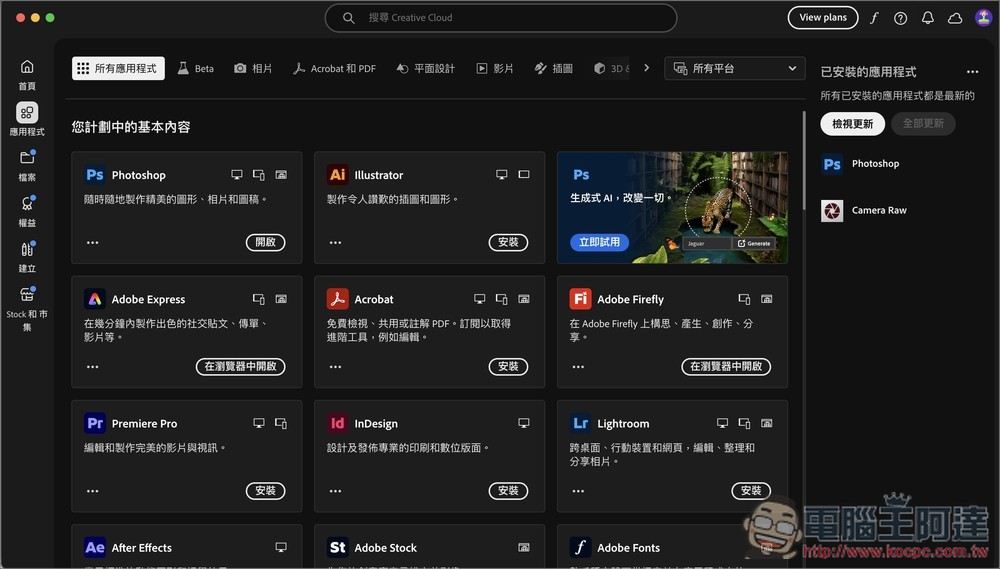The image size is (1000, 569).
Task: Open the Create (建立) sidebar icon
Action: coord(27,249)
